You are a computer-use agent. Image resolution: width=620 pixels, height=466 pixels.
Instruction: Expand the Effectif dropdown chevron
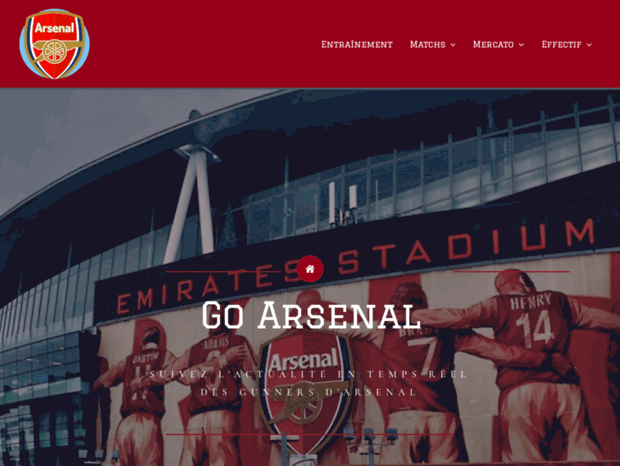pyautogui.click(x=589, y=45)
